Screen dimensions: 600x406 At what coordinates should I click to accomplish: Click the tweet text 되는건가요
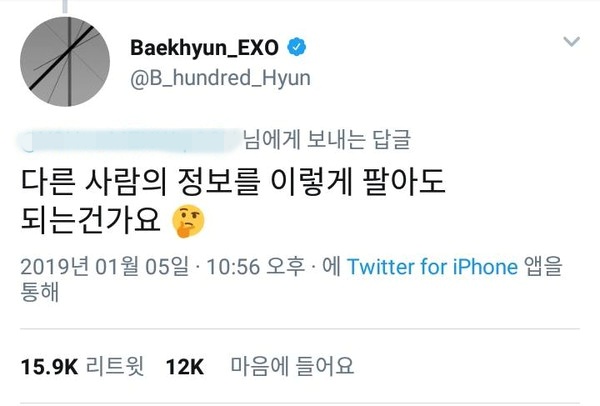90,221
